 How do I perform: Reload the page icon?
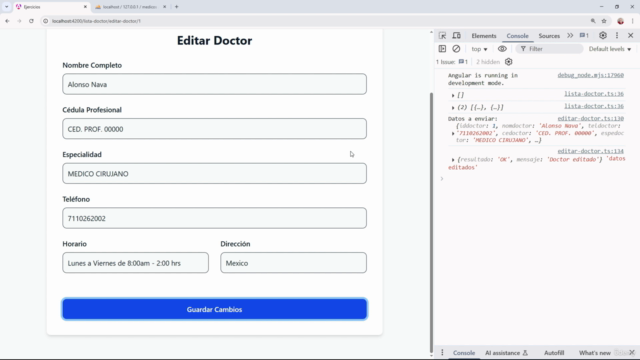pyautogui.click(x=31, y=21)
